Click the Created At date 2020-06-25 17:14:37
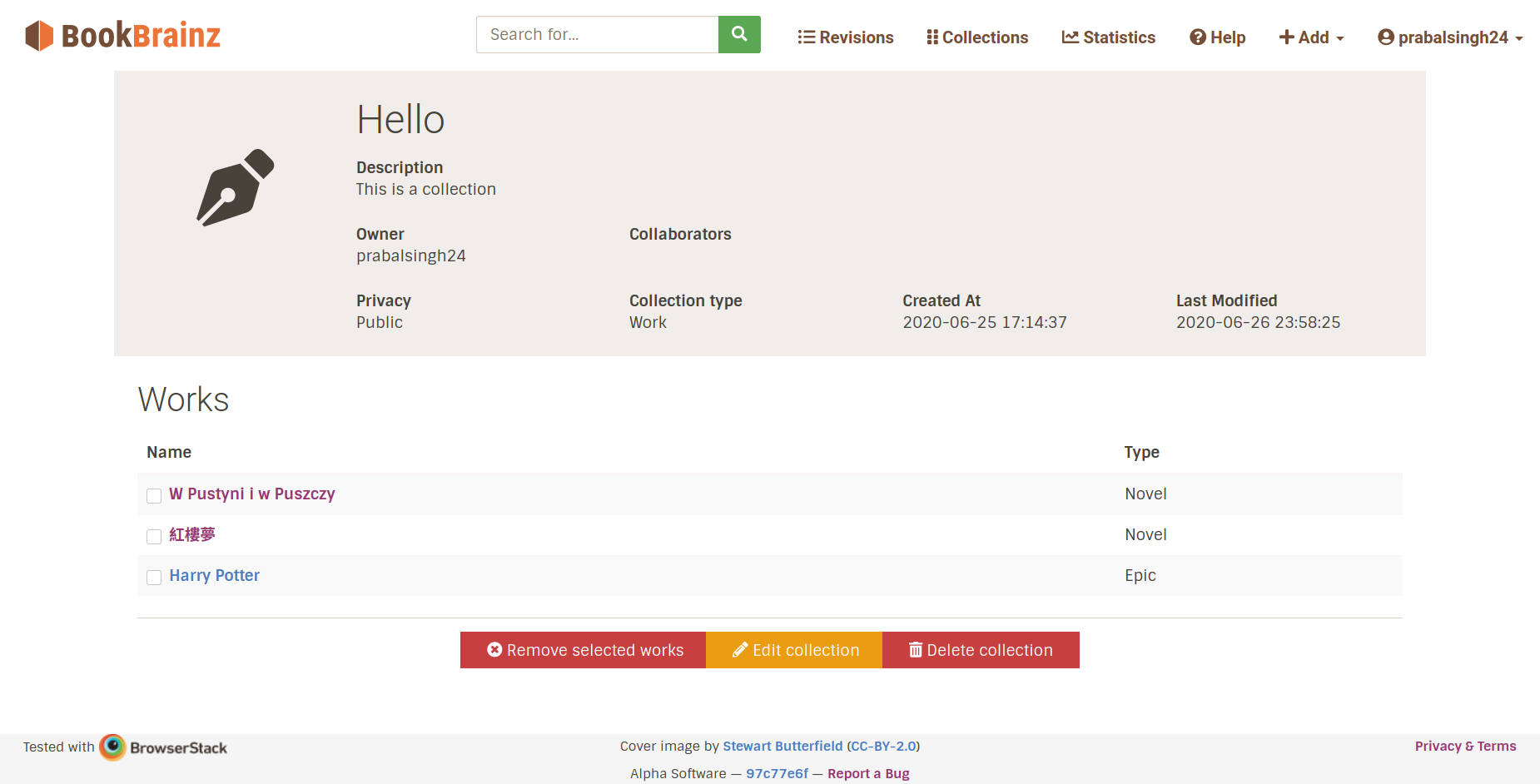This screenshot has width=1540, height=784. coord(985,322)
